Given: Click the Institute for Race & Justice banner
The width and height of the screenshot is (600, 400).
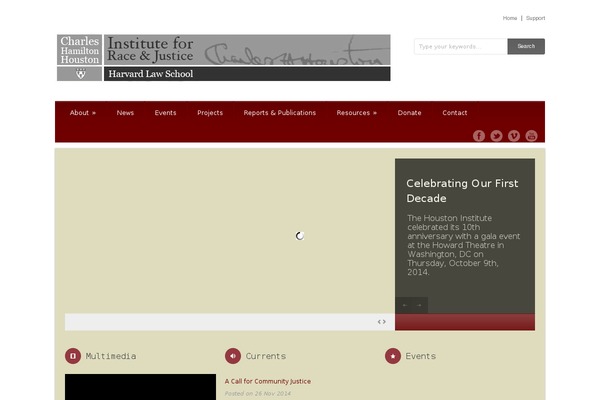Looking at the screenshot, I should [247, 50].
